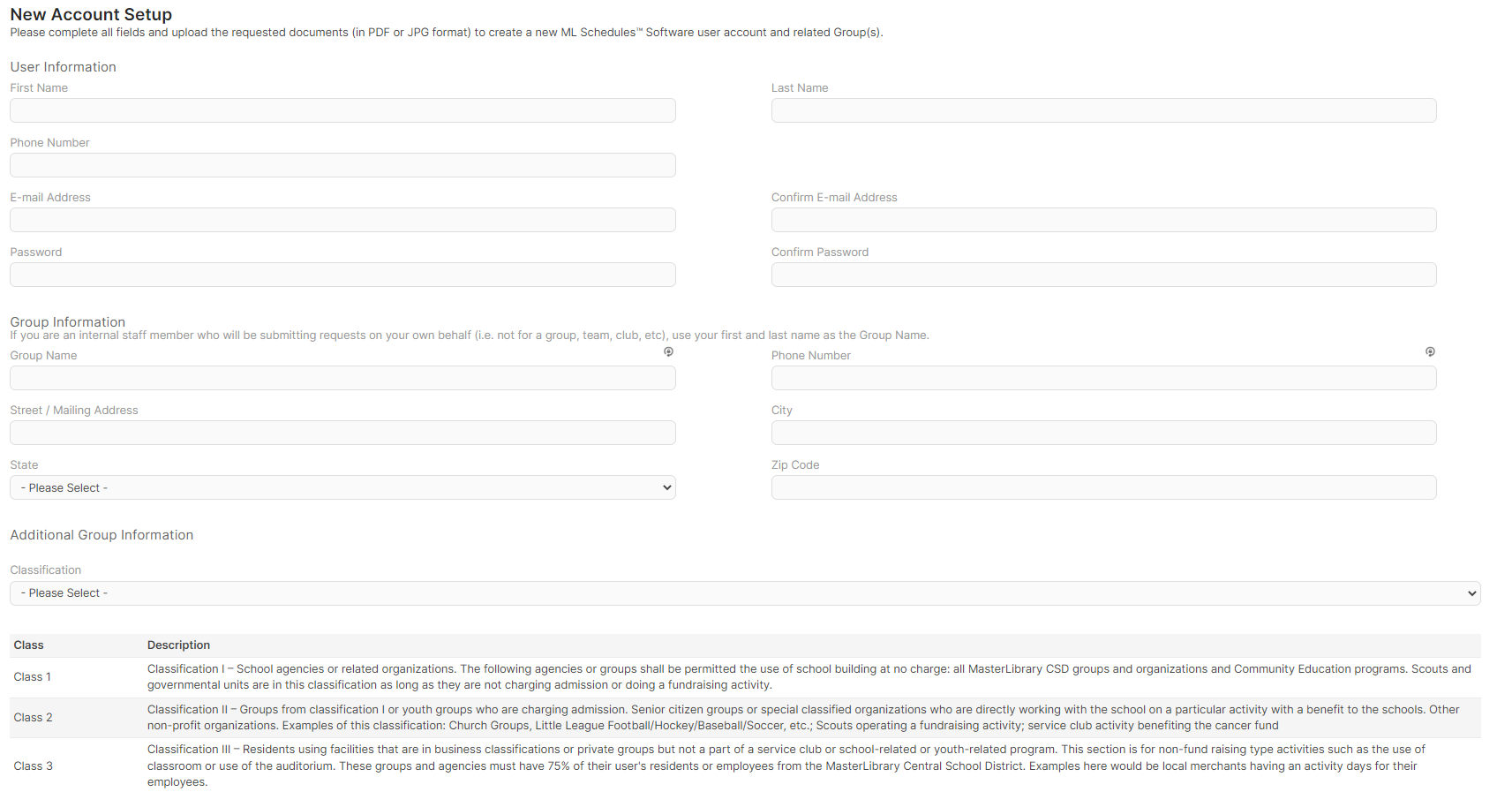Select the Password input box
Viewport: 1512px width, 792px height.
point(342,275)
